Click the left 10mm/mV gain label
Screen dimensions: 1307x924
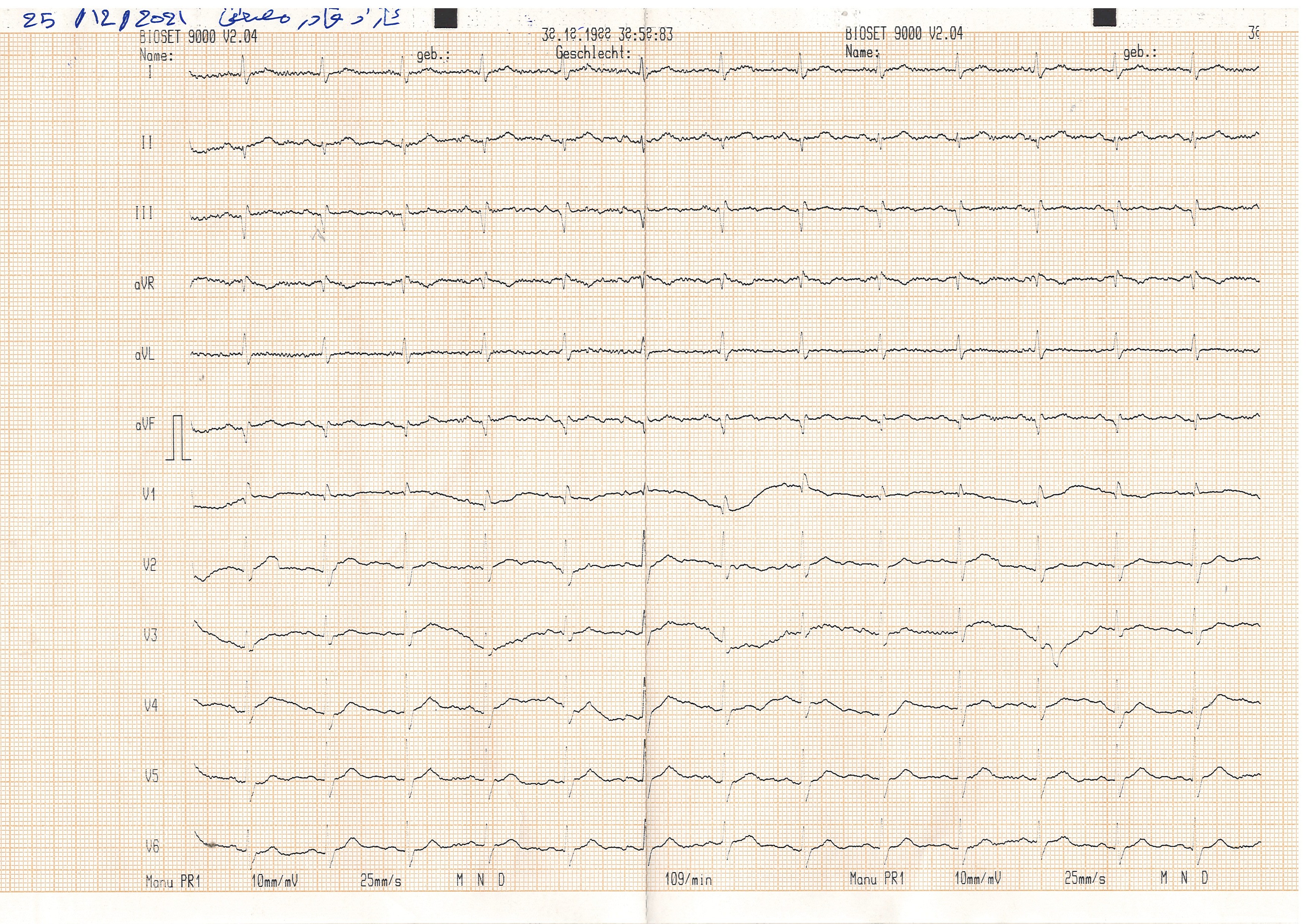(274, 881)
